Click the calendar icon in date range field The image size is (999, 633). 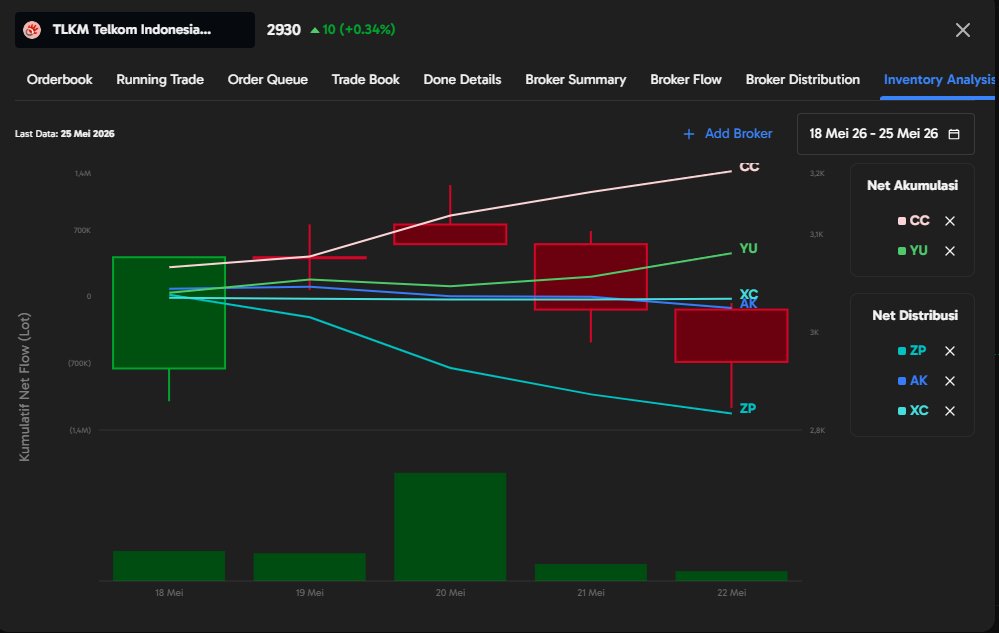954,134
